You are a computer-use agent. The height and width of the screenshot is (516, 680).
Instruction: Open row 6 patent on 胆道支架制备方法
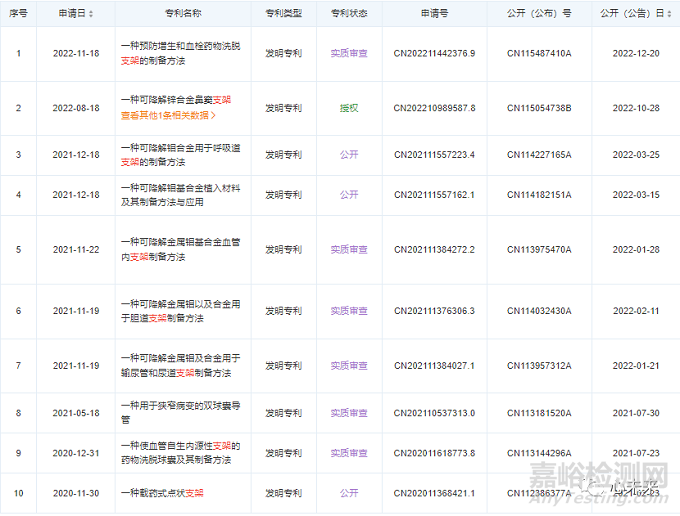coord(180,311)
